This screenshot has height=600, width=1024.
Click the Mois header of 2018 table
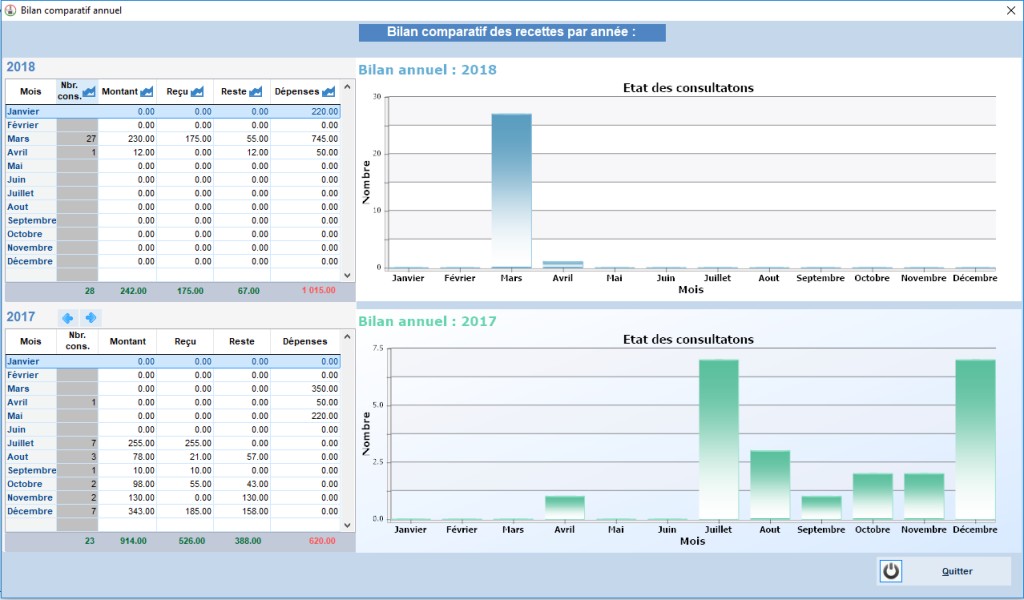coord(30,91)
